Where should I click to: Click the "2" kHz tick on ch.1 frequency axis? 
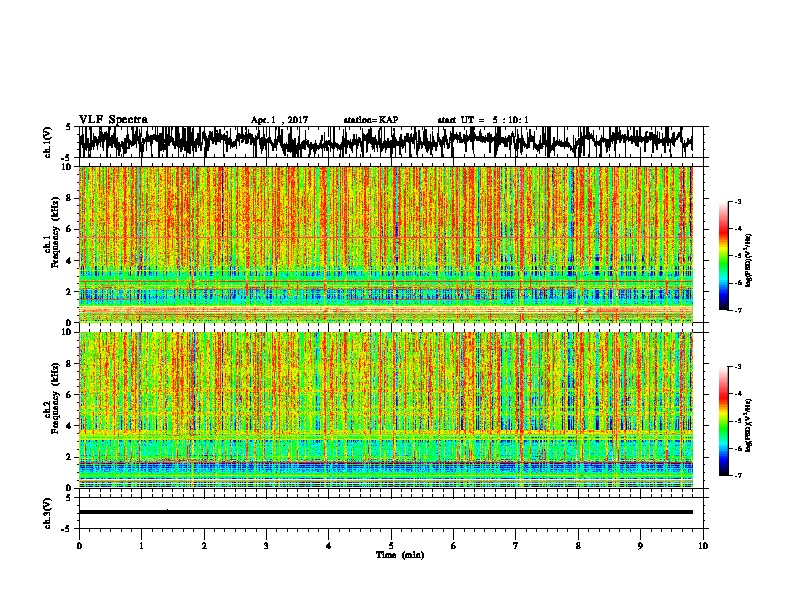(x=70, y=291)
